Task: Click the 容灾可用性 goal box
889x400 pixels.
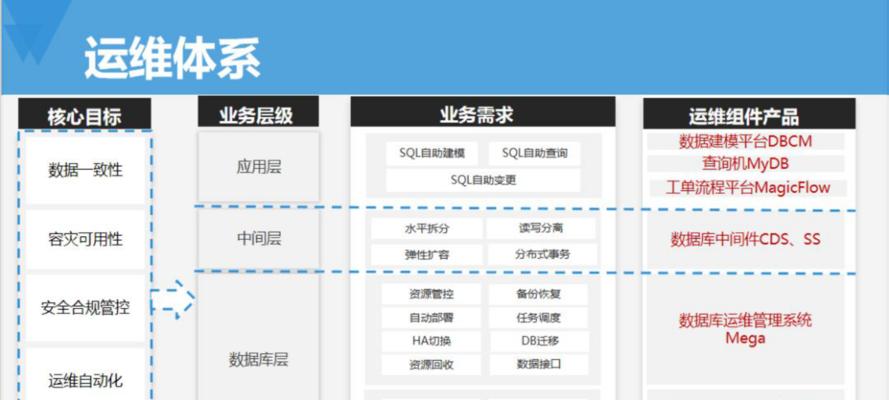Action: (85, 239)
